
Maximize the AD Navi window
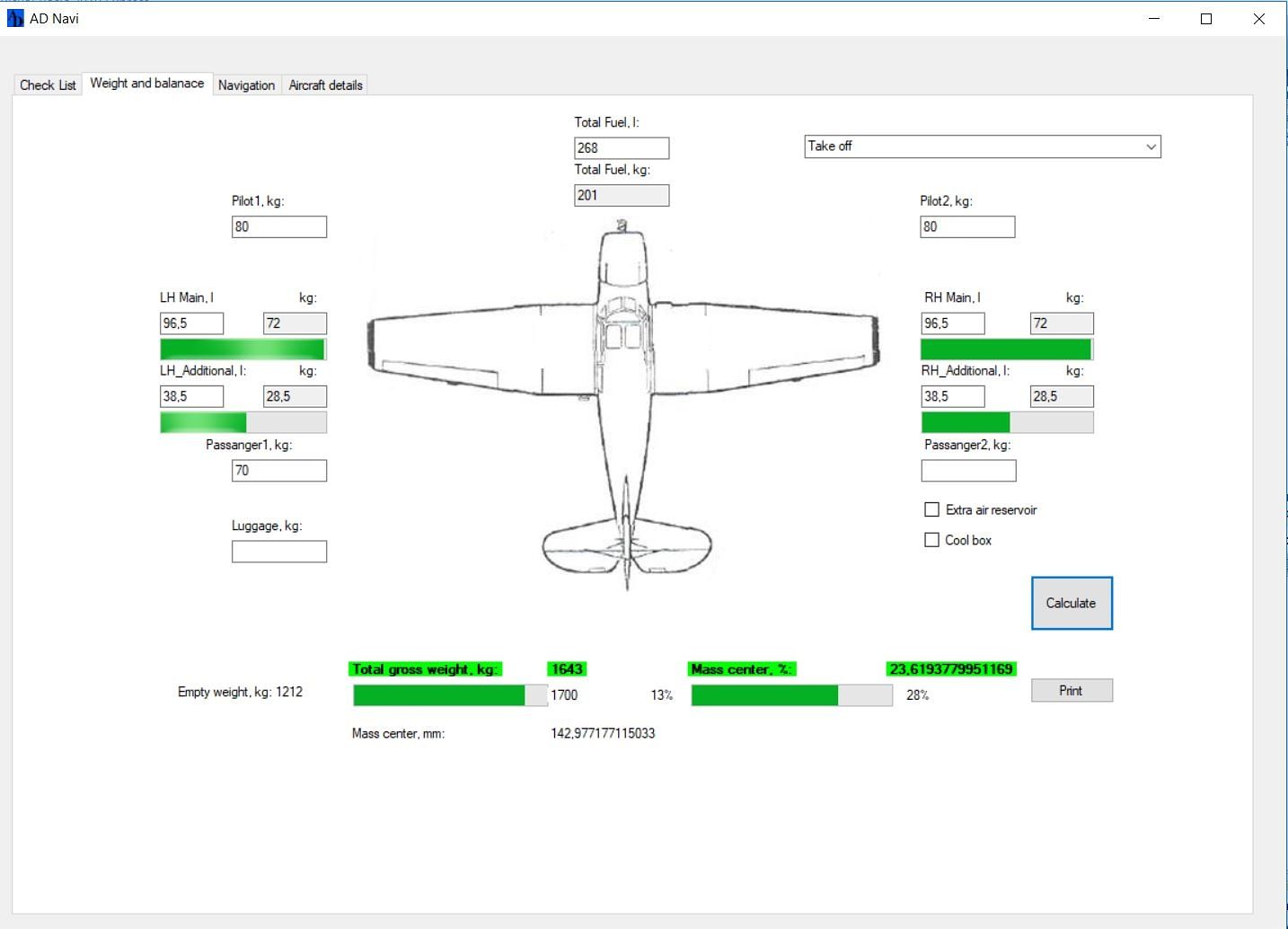coord(1206,19)
